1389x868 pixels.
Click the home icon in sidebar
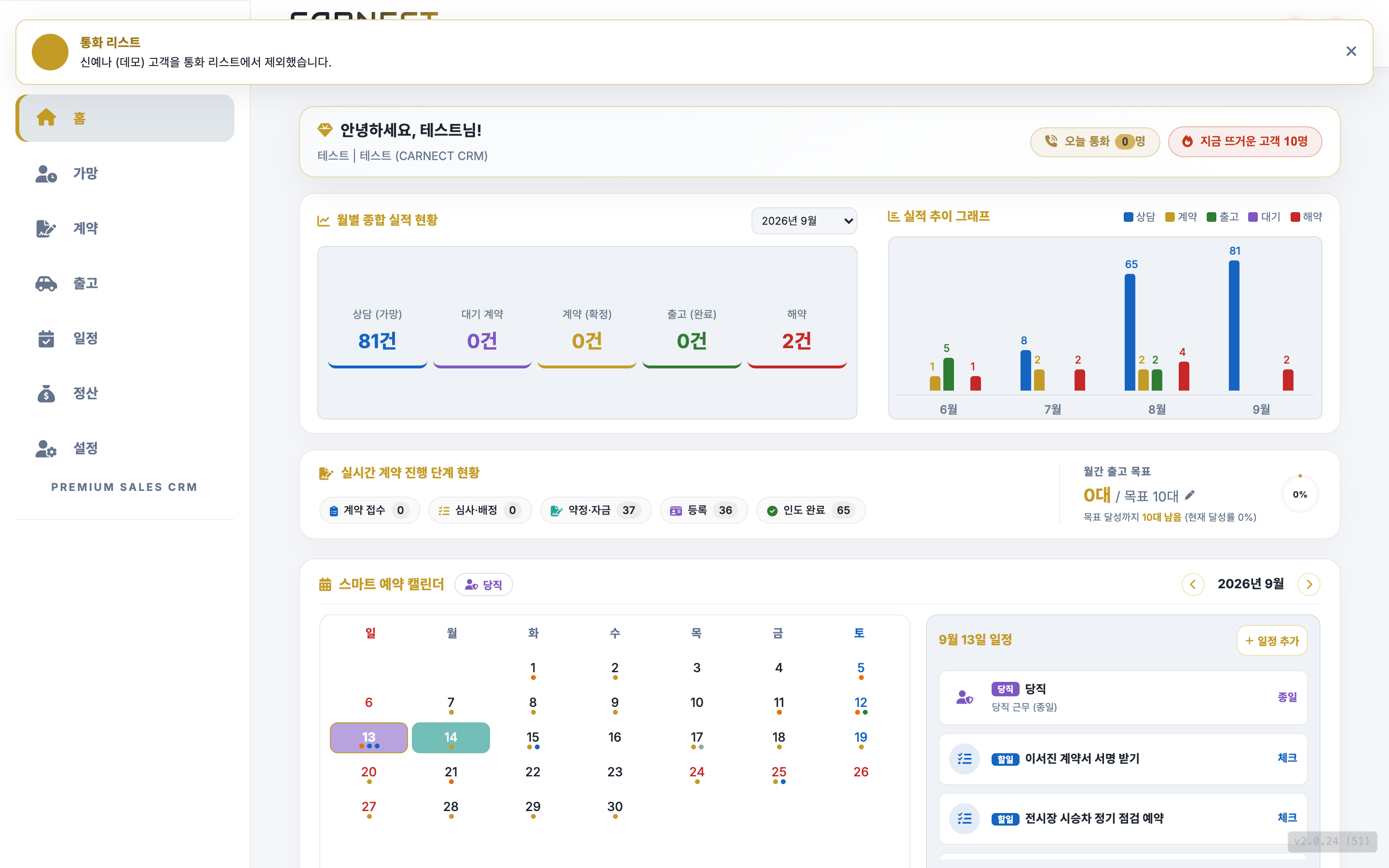pos(46,118)
